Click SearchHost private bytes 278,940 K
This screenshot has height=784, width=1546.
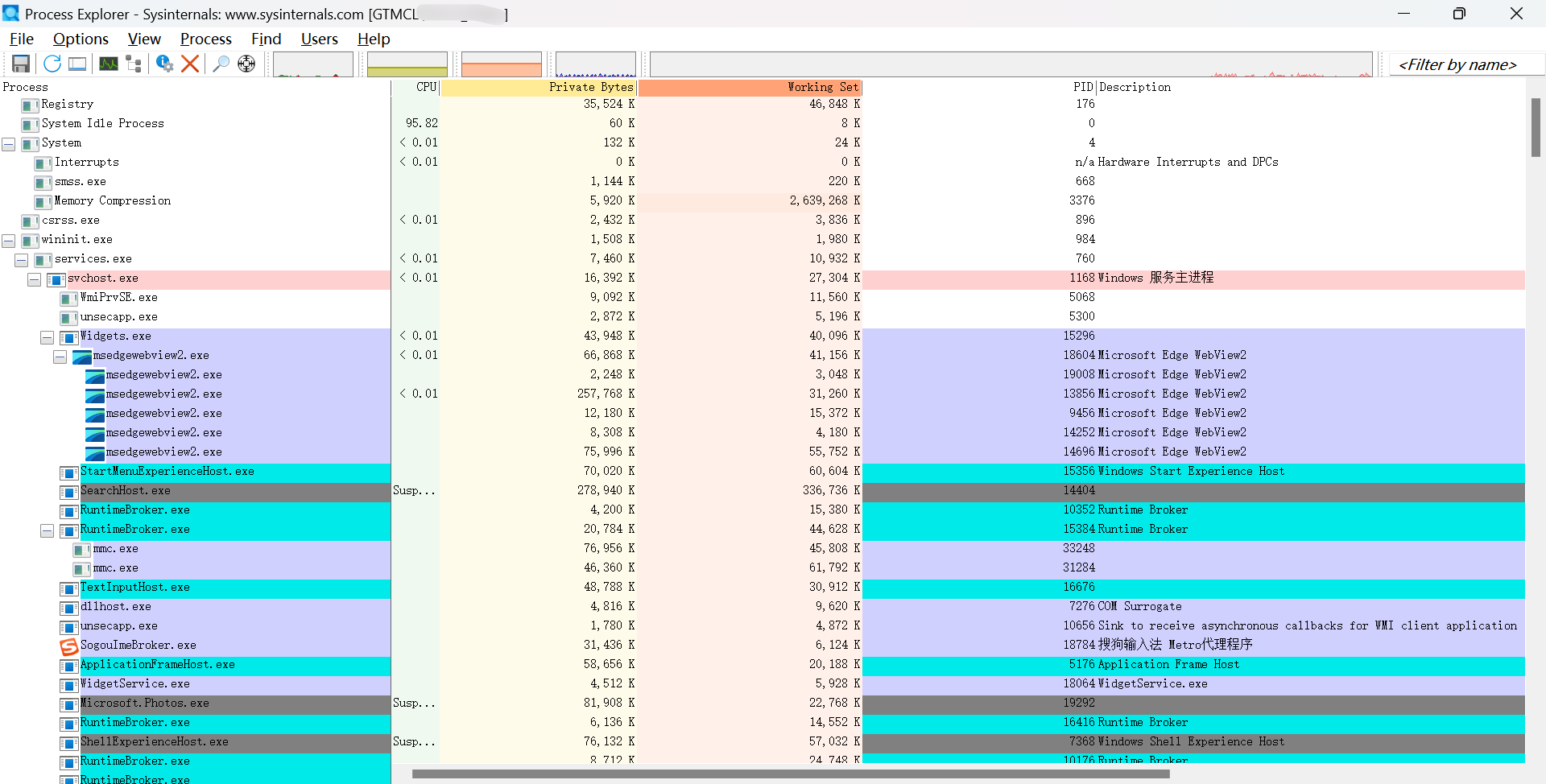coord(606,490)
